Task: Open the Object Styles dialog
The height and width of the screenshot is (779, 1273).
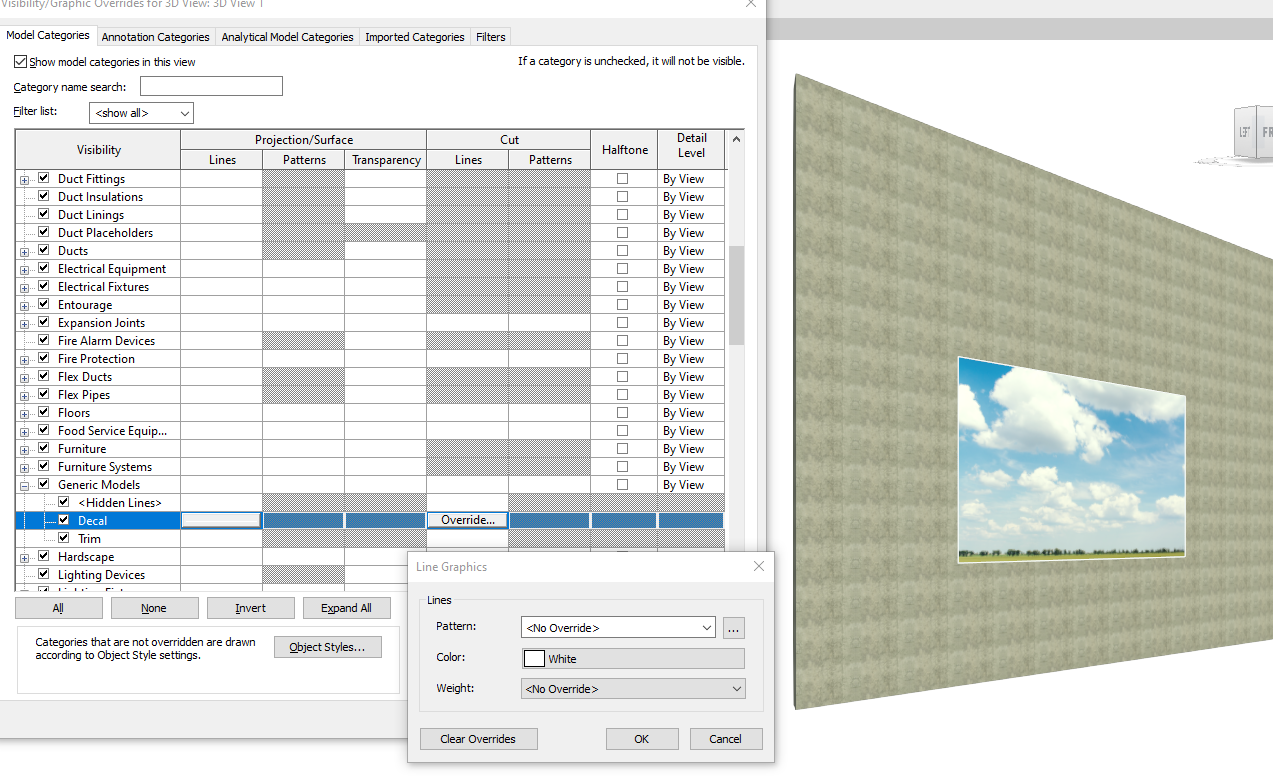Action: pyautogui.click(x=327, y=646)
